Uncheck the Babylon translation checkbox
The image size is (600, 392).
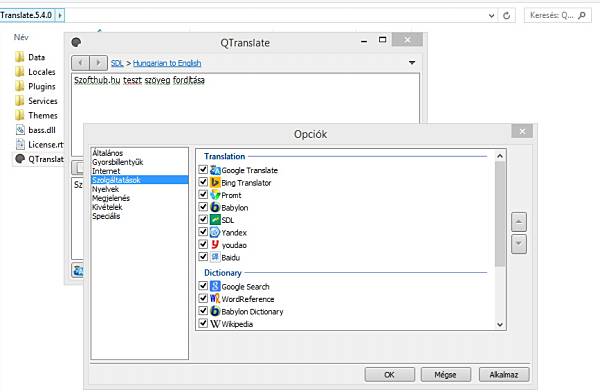point(203,207)
